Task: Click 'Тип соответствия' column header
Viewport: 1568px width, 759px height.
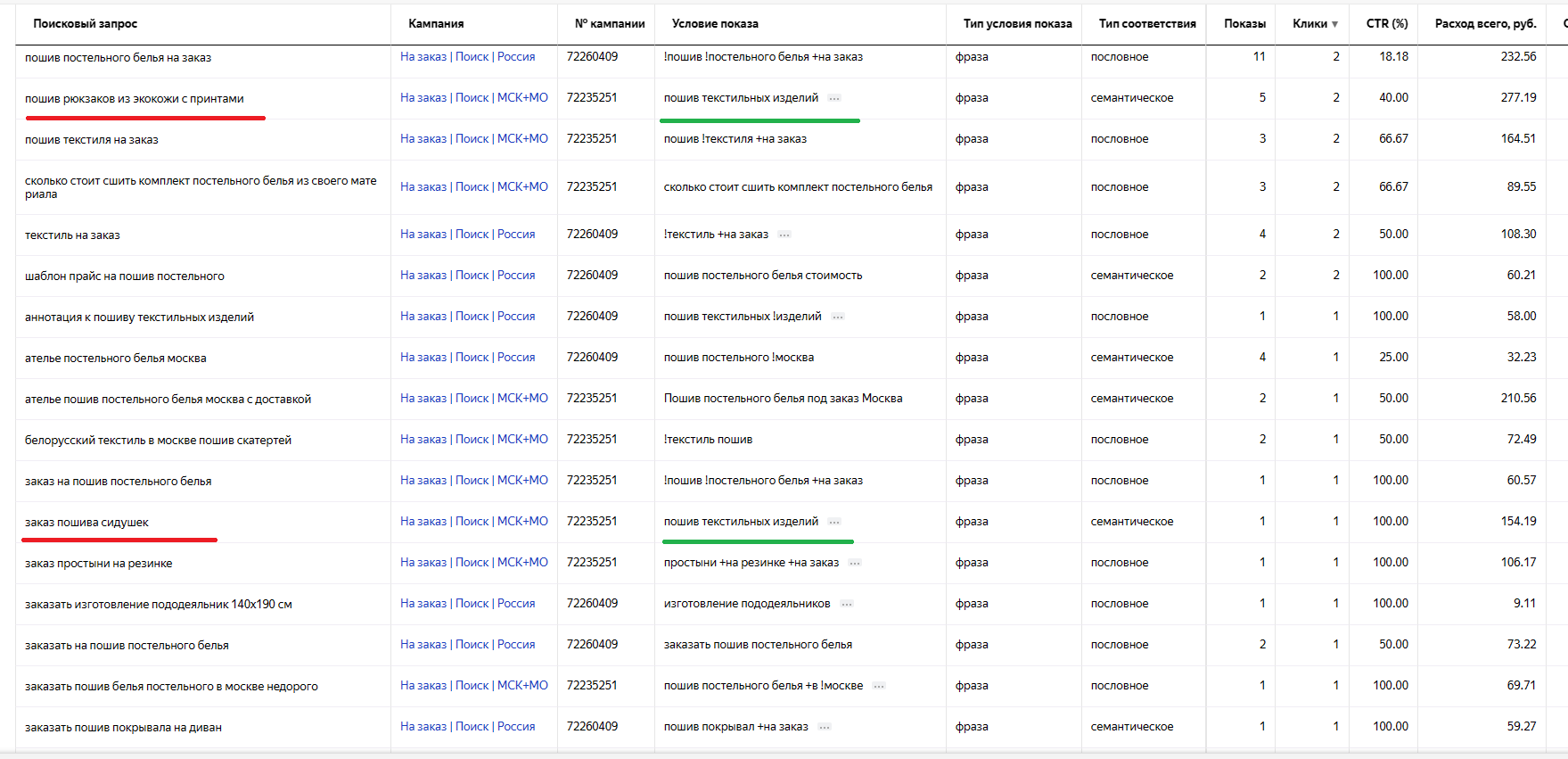Action: tap(1147, 23)
